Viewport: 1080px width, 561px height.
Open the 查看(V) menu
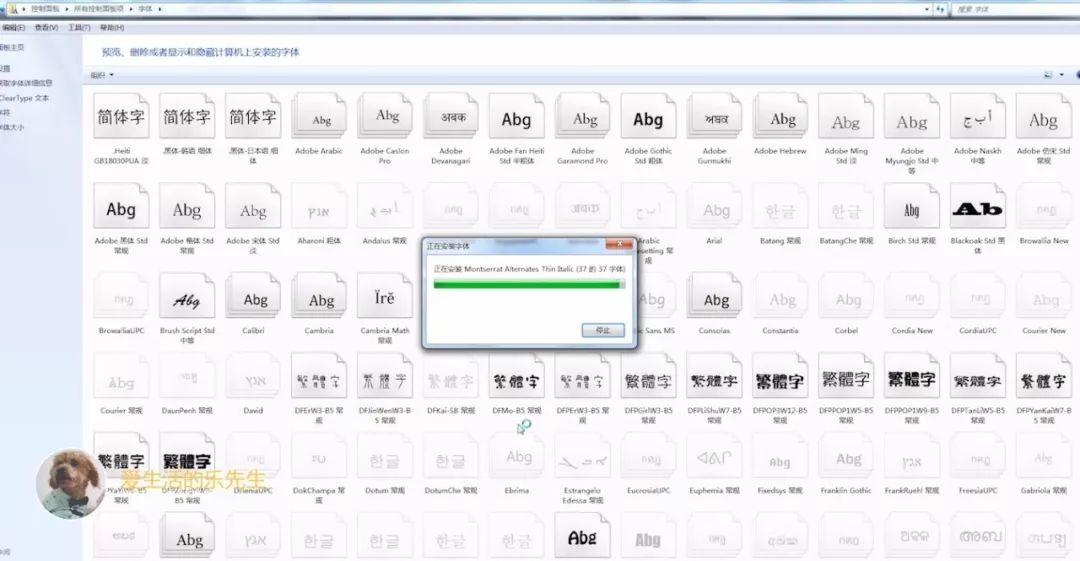tap(46, 28)
